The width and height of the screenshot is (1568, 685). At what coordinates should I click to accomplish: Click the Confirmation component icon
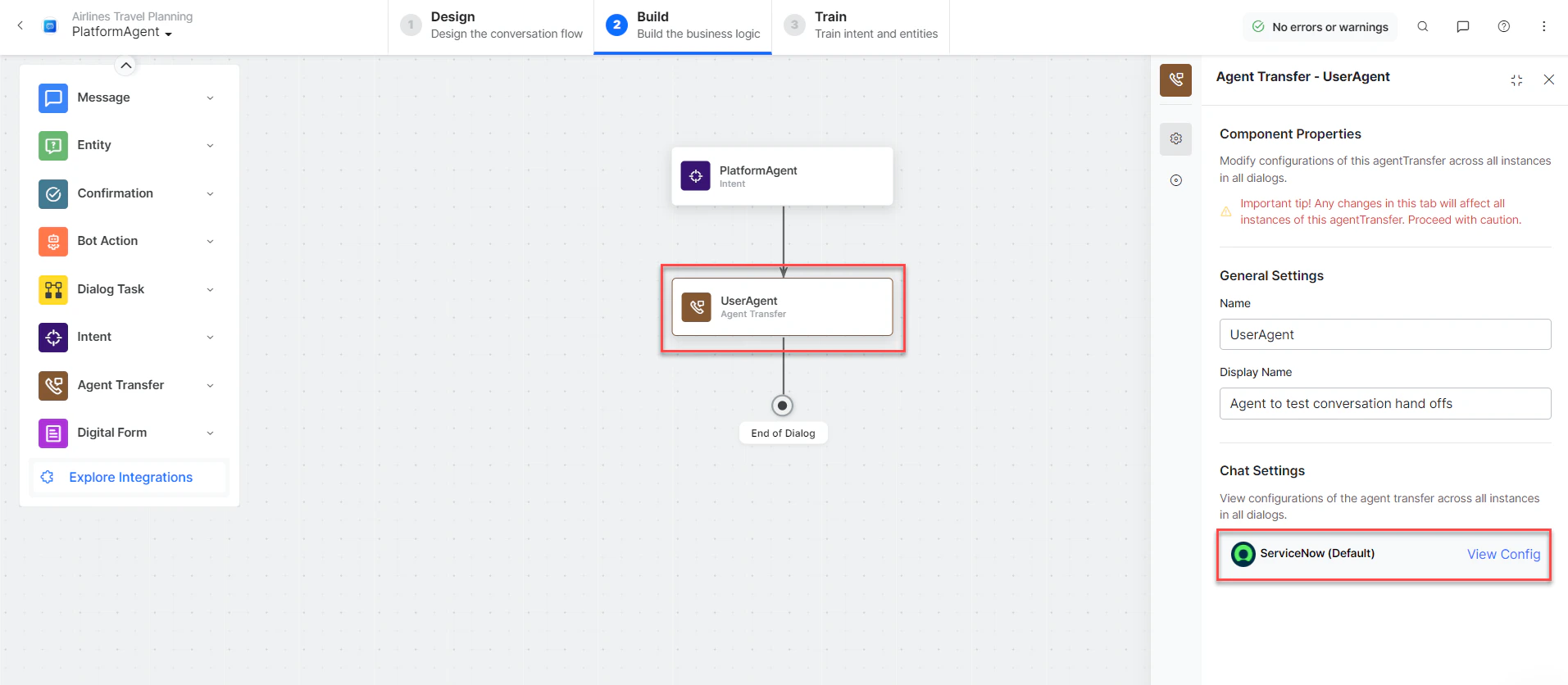click(52, 193)
